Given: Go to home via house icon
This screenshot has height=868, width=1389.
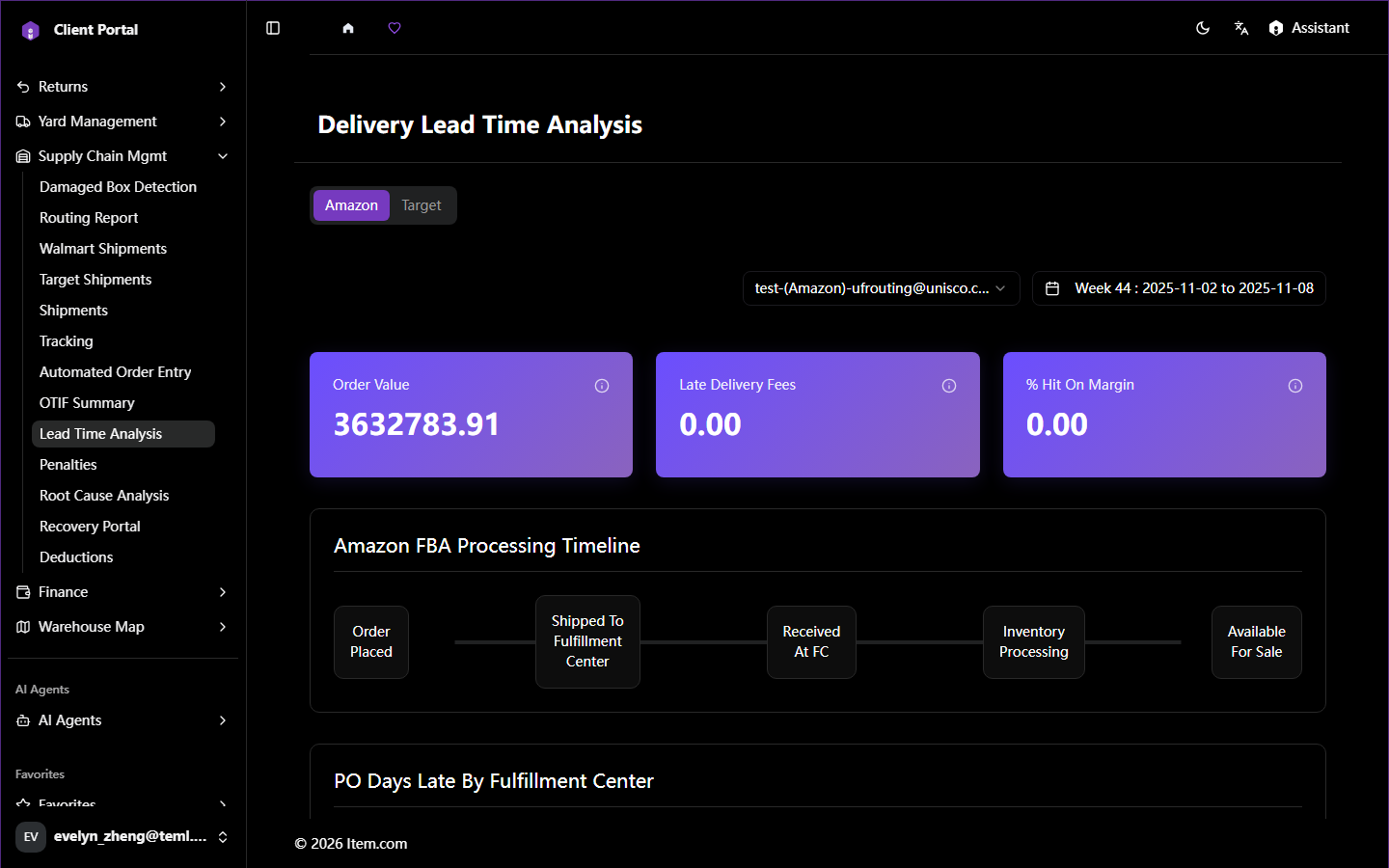Looking at the screenshot, I should pos(348,28).
